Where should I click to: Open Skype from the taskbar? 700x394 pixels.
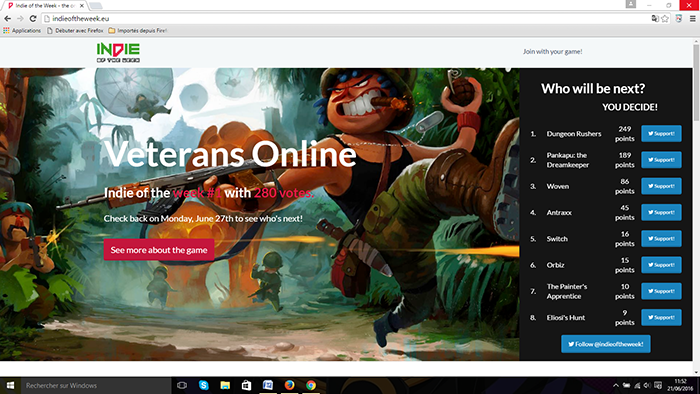point(204,385)
